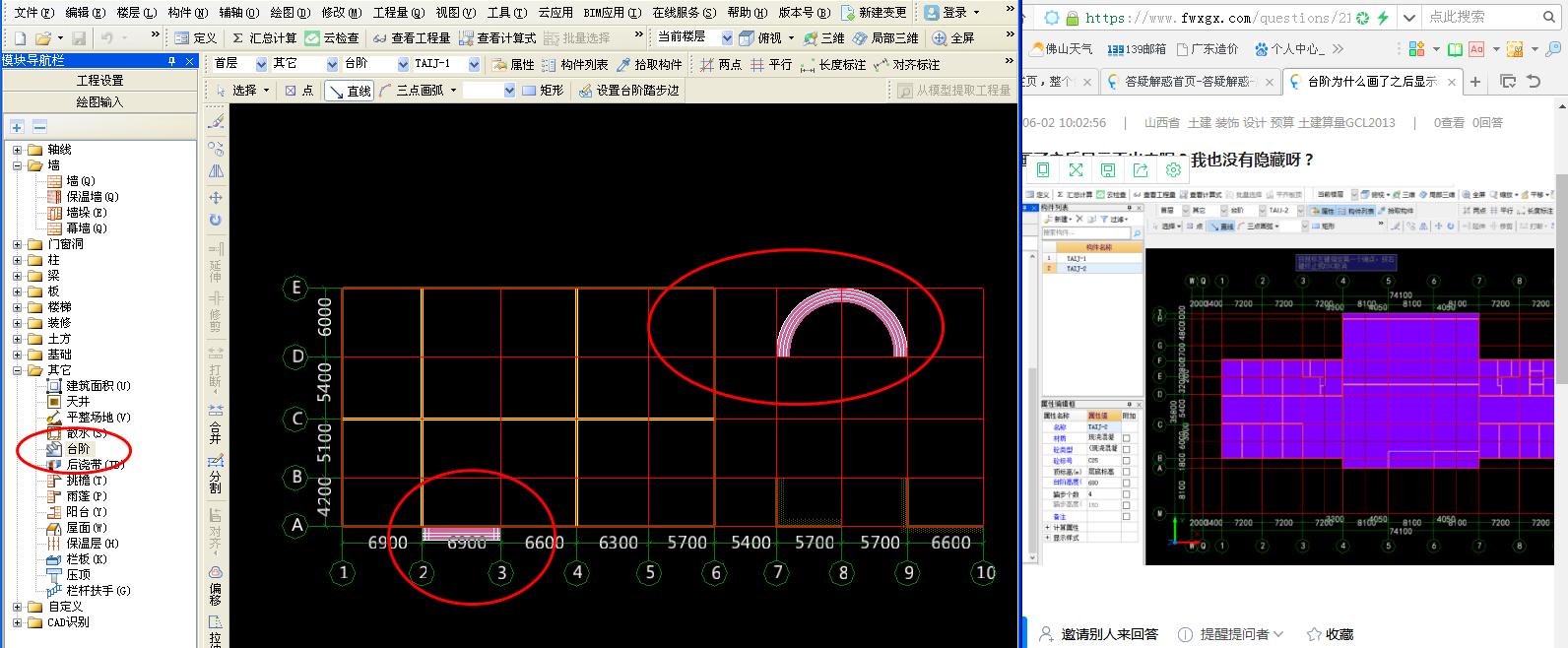Viewport: 1568px width, 648px height.
Task: Click 拾取构件 pick component tool
Action: click(x=649, y=64)
